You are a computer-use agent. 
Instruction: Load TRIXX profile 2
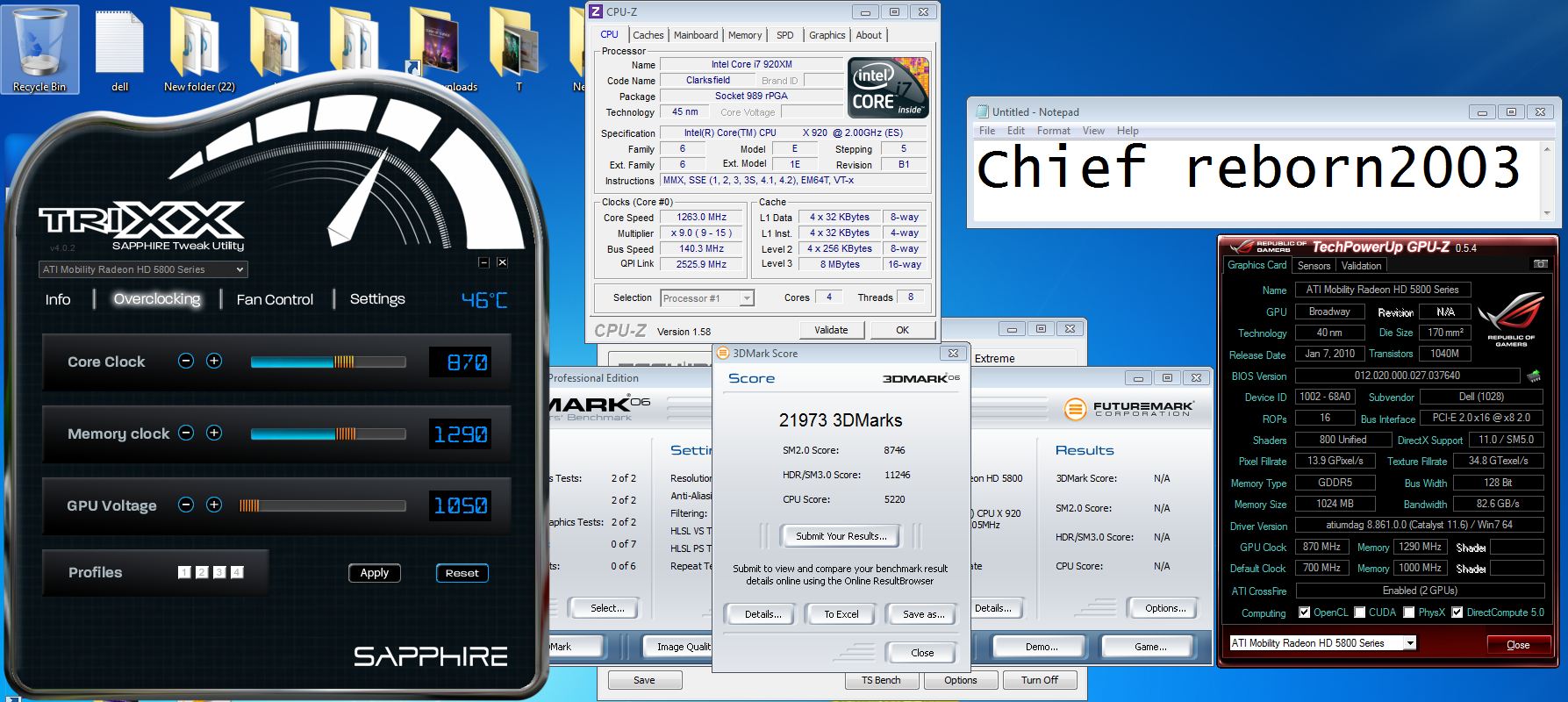pos(202,572)
